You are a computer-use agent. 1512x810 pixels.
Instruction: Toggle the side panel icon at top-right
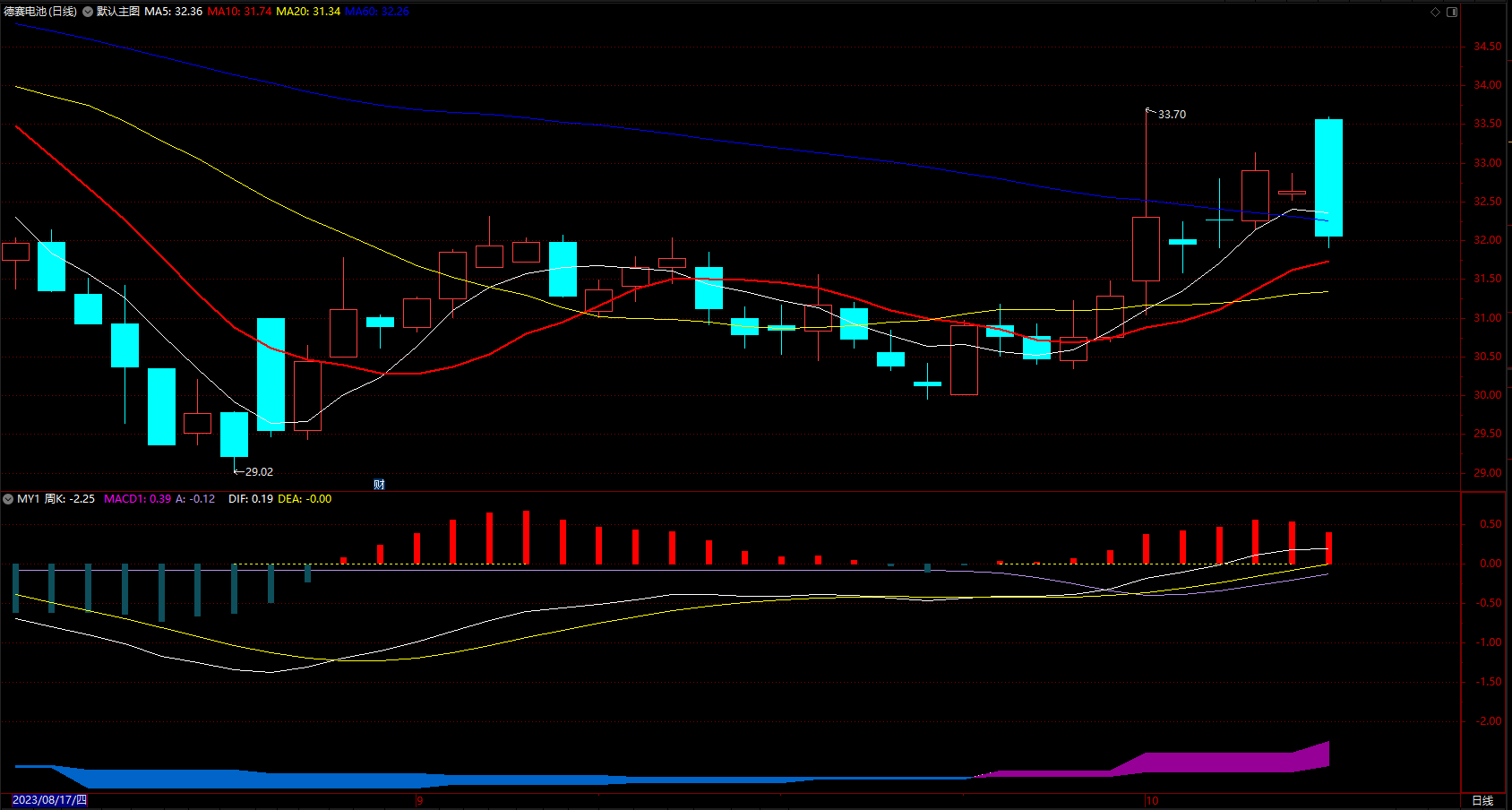click(1452, 12)
